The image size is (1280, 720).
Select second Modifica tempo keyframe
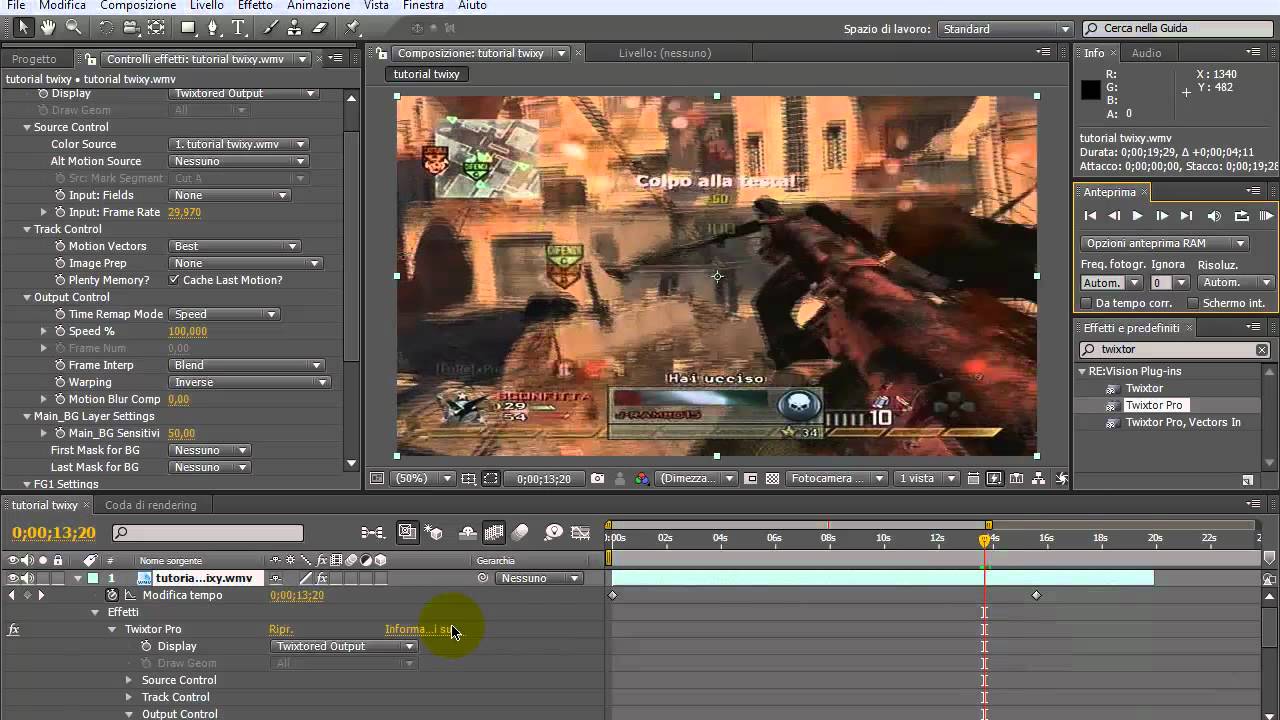pyautogui.click(x=1036, y=595)
